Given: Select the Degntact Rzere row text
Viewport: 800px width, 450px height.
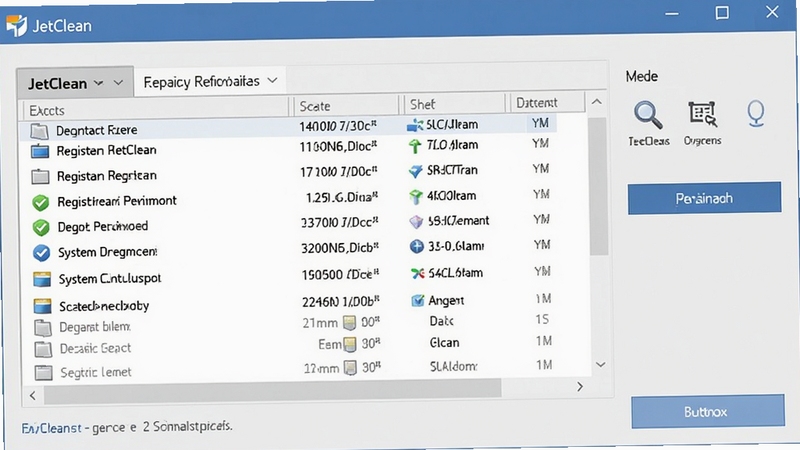Looking at the screenshot, I should (x=96, y=131).
